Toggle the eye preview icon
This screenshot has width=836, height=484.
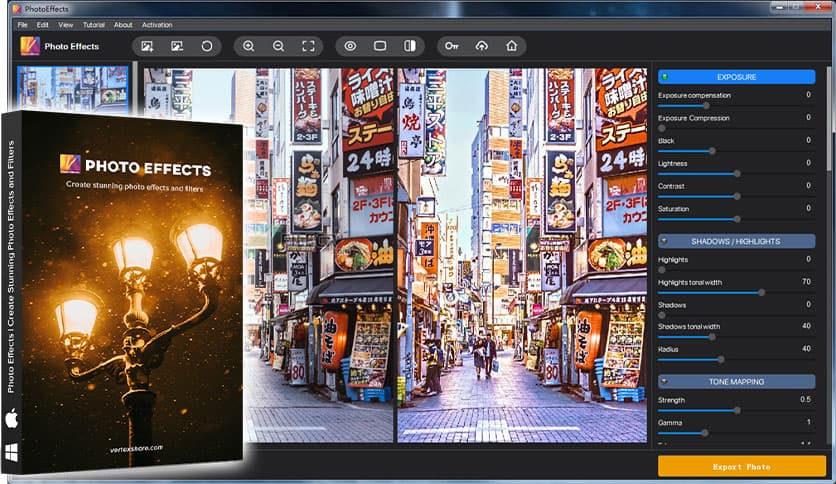(350, 46)
